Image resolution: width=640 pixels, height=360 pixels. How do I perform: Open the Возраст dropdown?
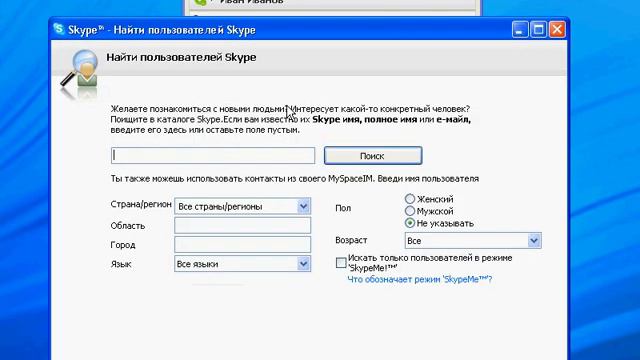click(x=473, y=240)
